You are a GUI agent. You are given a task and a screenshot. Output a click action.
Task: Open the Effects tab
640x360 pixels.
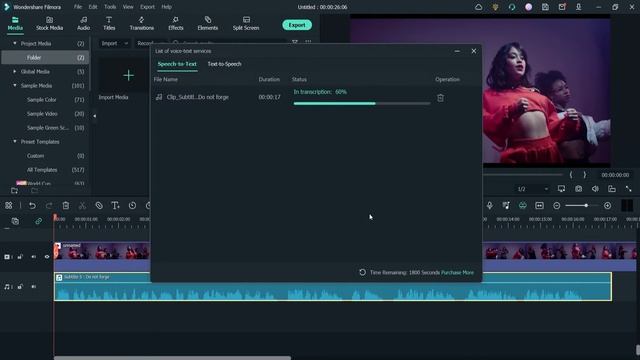(176, 24)
